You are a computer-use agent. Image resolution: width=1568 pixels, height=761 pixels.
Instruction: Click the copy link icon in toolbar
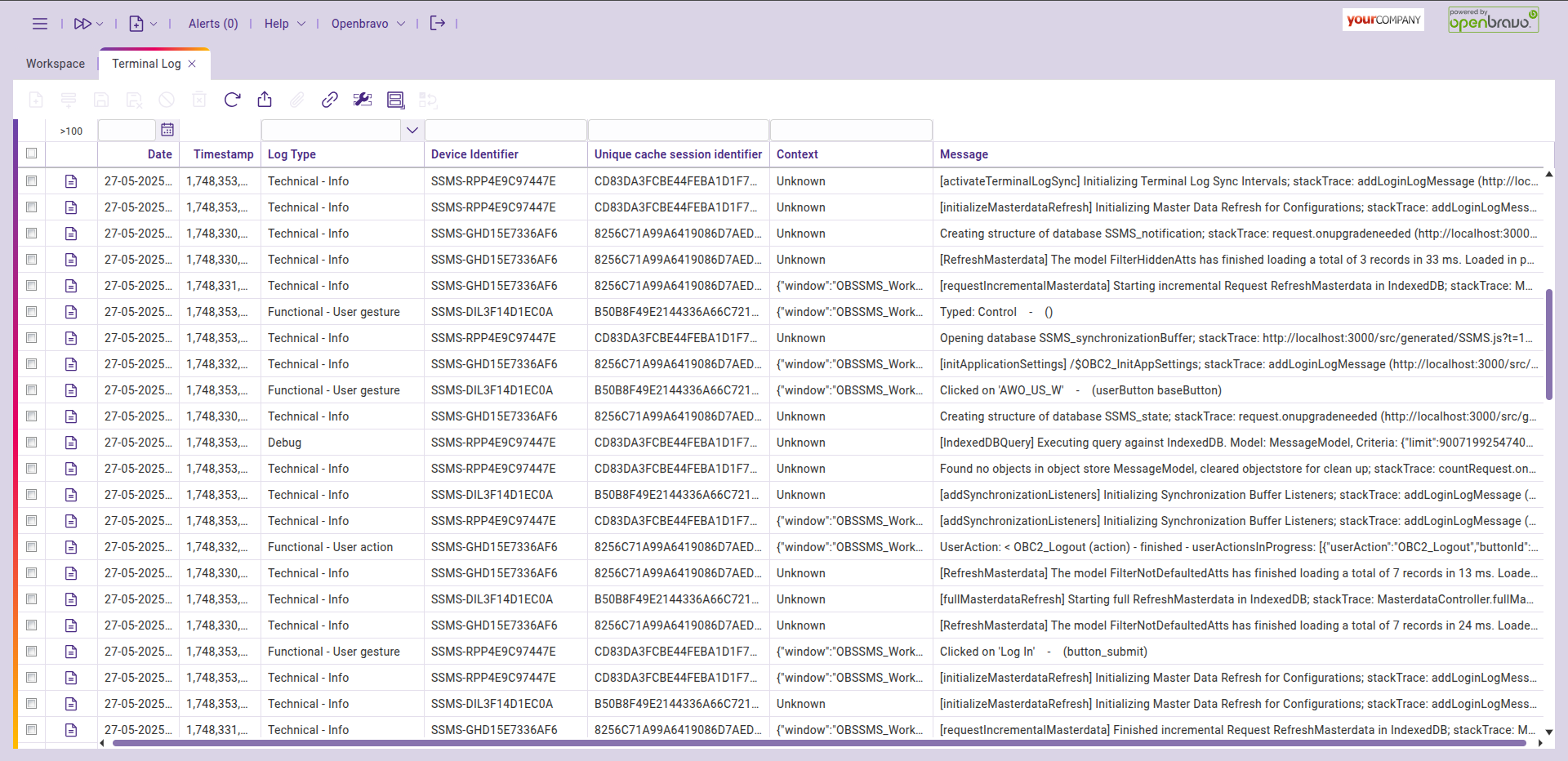point(330,100)
